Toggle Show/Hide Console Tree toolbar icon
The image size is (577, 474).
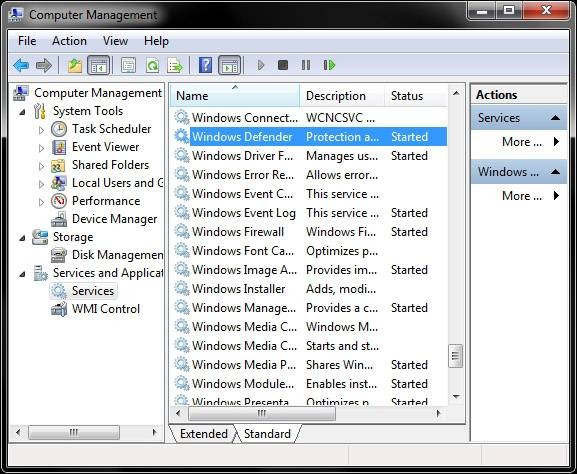(x=98, y=66)
